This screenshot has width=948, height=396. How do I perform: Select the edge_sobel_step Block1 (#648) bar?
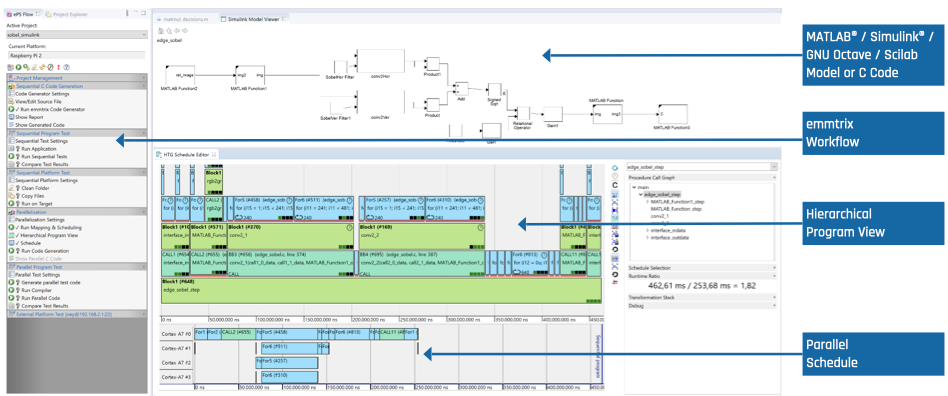381,290
